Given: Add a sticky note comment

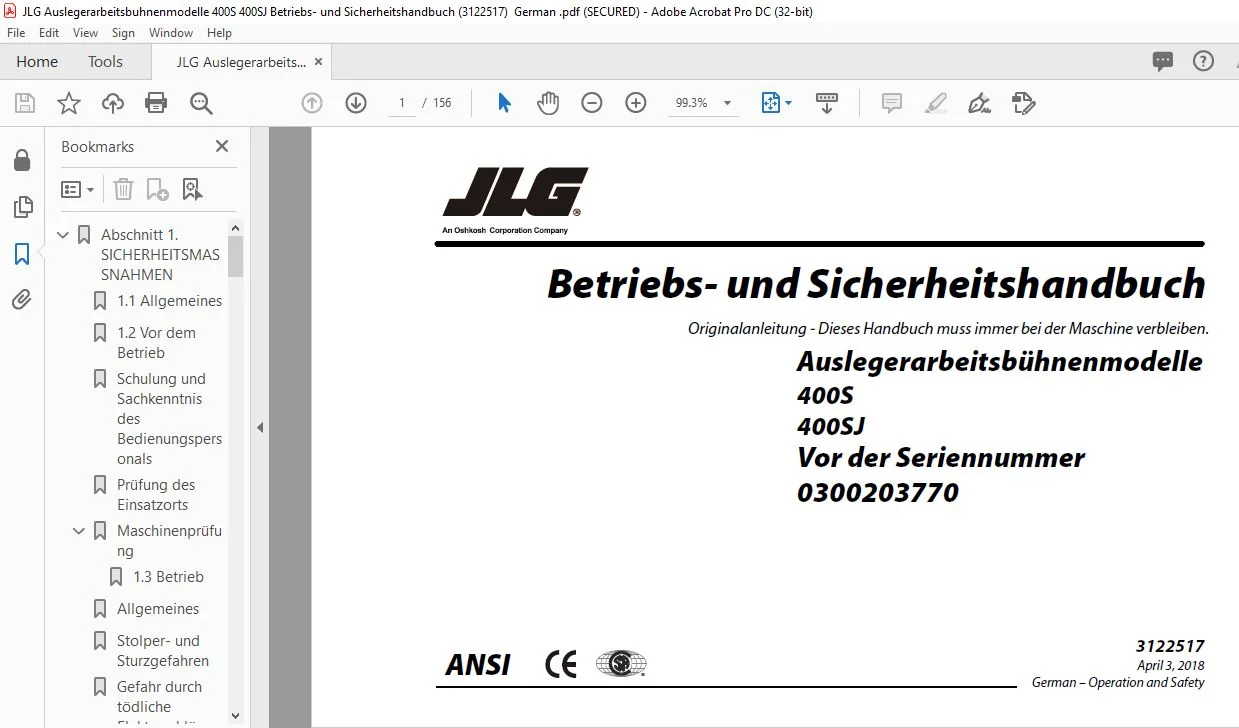Looking at the screenshot, I should click(892, 103).
